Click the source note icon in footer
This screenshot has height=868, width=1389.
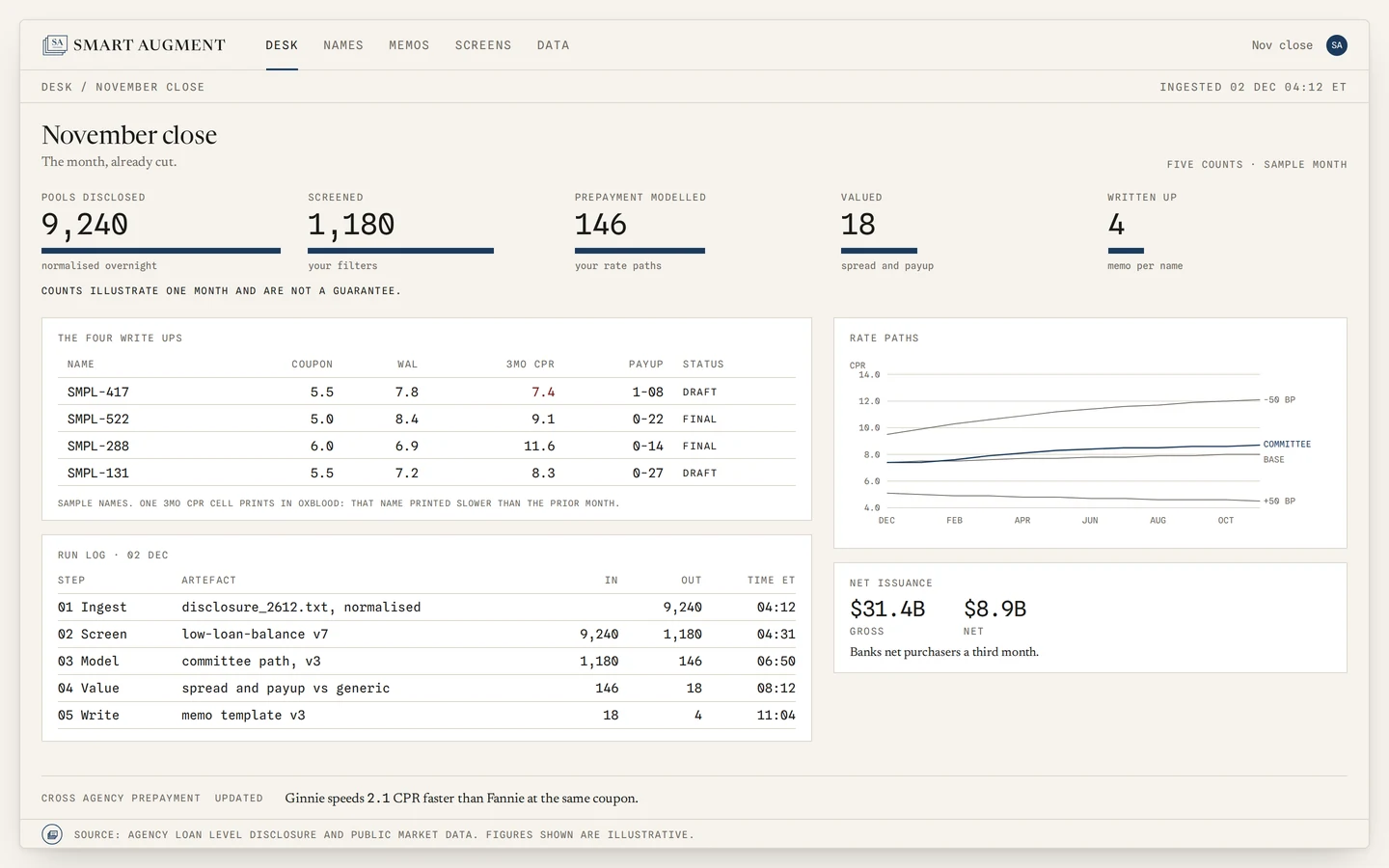coord(53,834)
